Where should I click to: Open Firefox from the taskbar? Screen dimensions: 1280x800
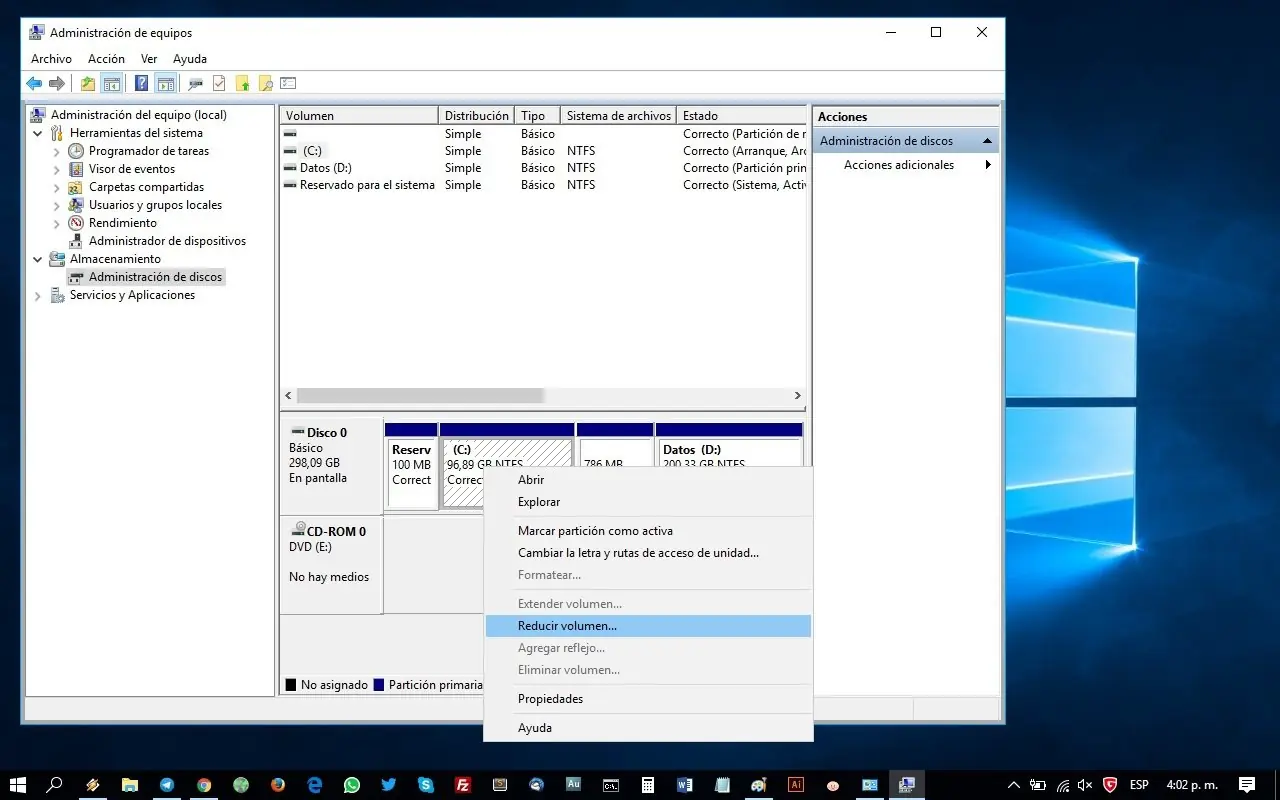[x=278, y=785]
